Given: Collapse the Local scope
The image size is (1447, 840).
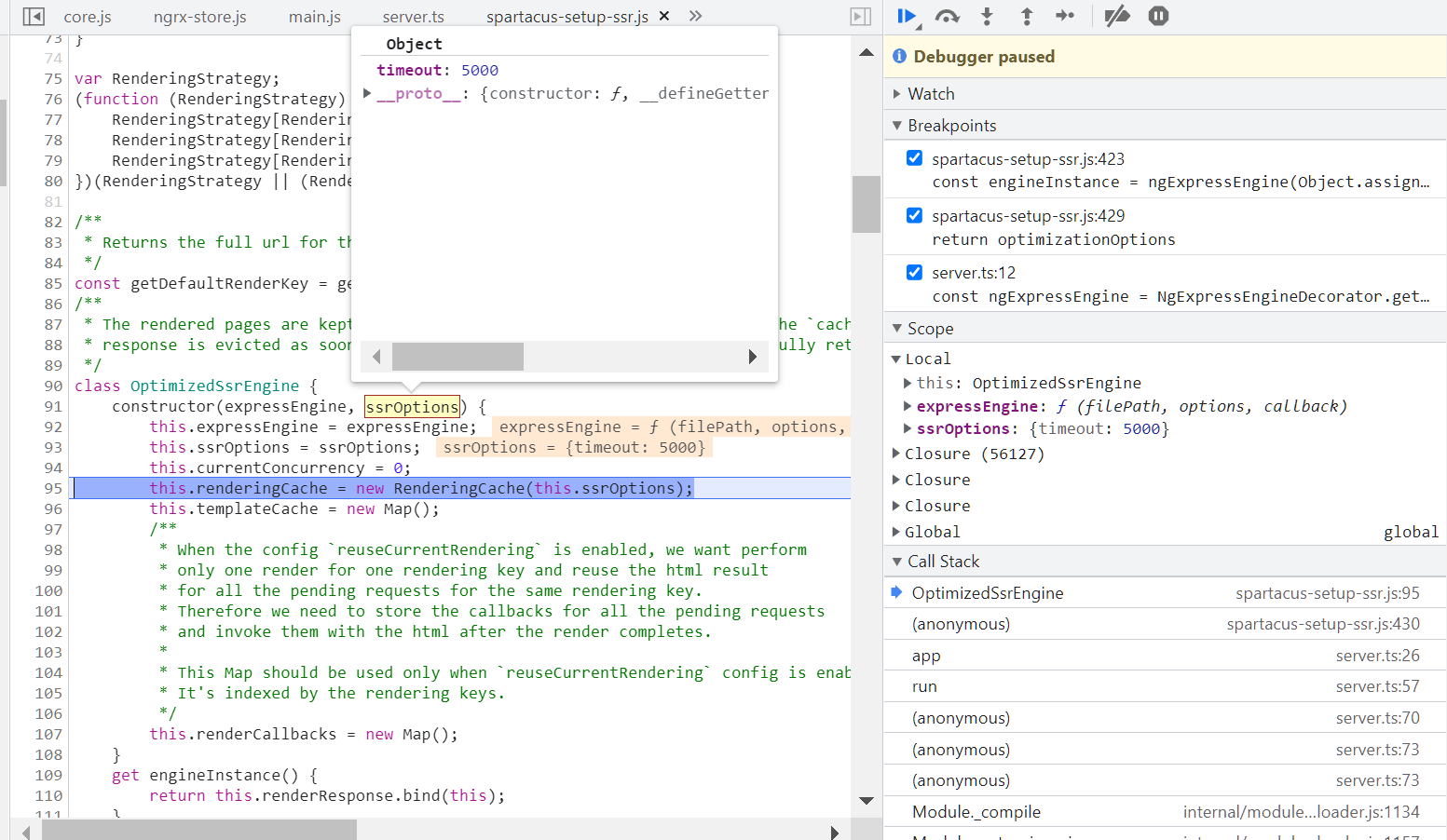Looking at the screenshot, I should 896,359.
